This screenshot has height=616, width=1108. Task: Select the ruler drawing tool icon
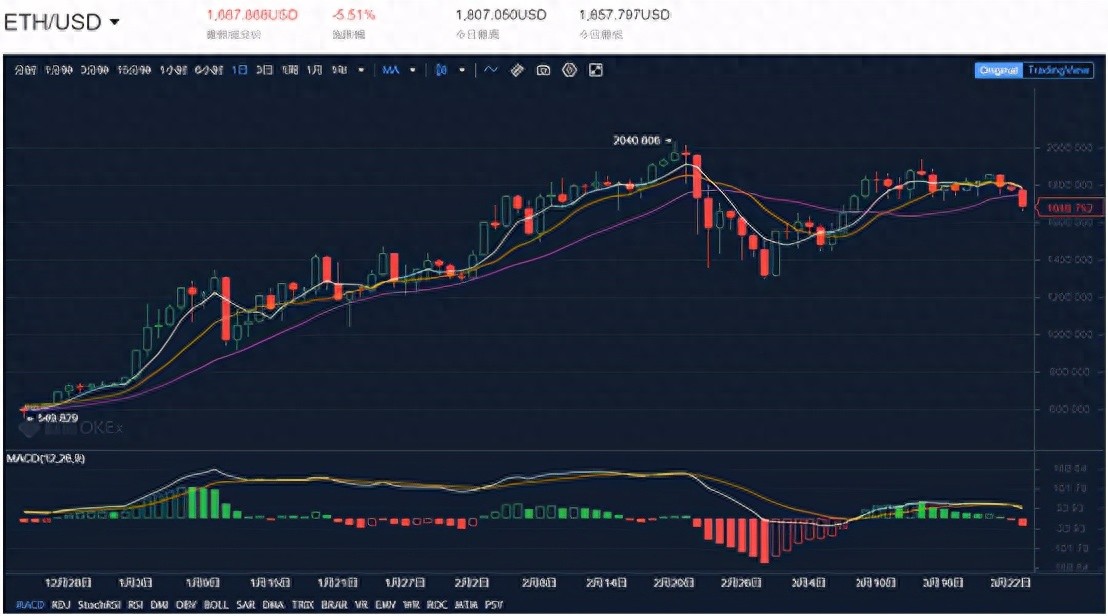click(517, 70)
